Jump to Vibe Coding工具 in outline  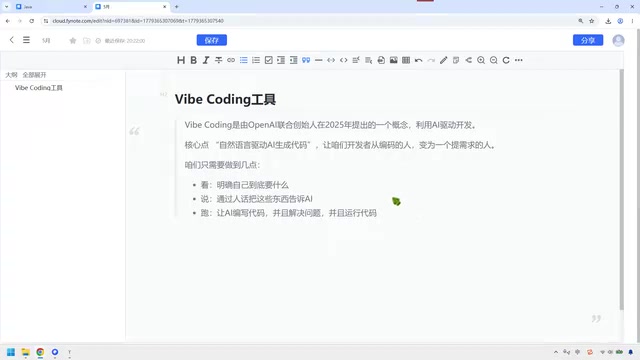[39, 88]
